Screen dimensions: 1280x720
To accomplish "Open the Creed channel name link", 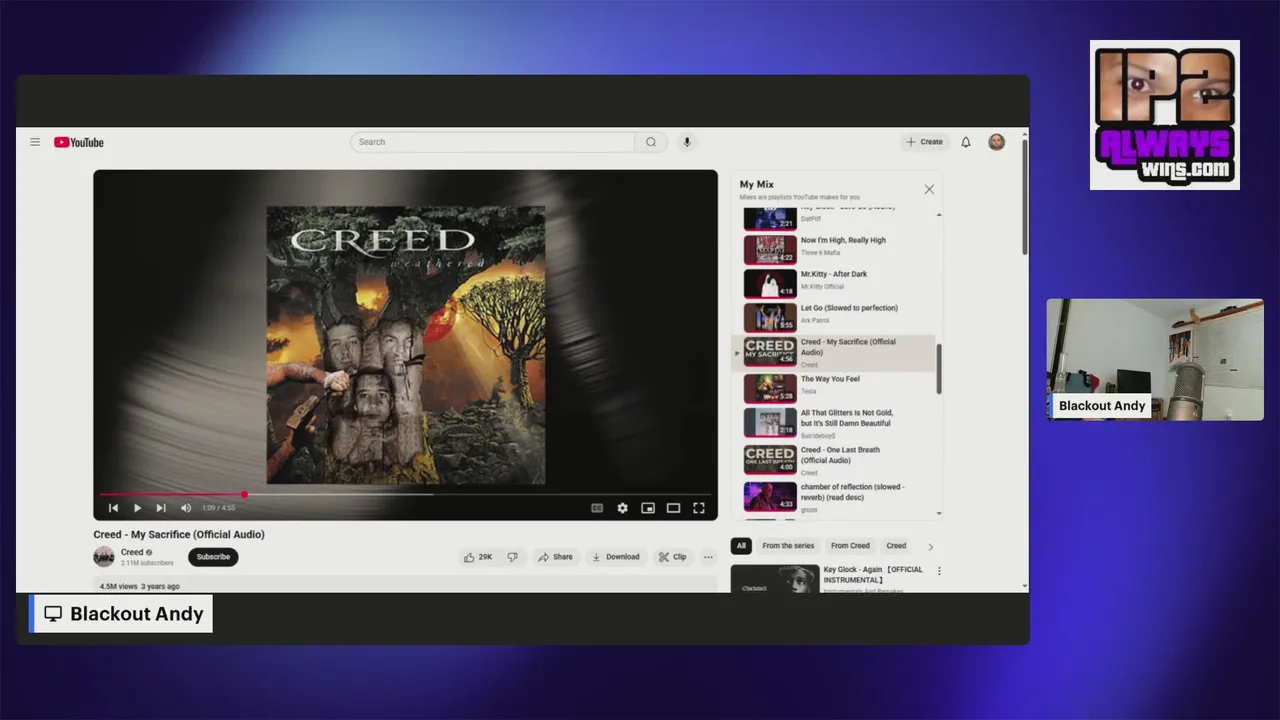I will point(132,552).
